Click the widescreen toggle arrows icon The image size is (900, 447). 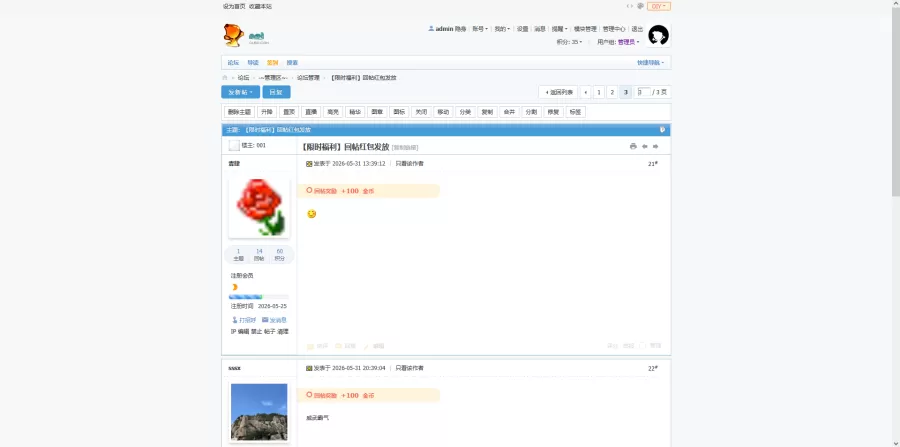tap(630, 6)
